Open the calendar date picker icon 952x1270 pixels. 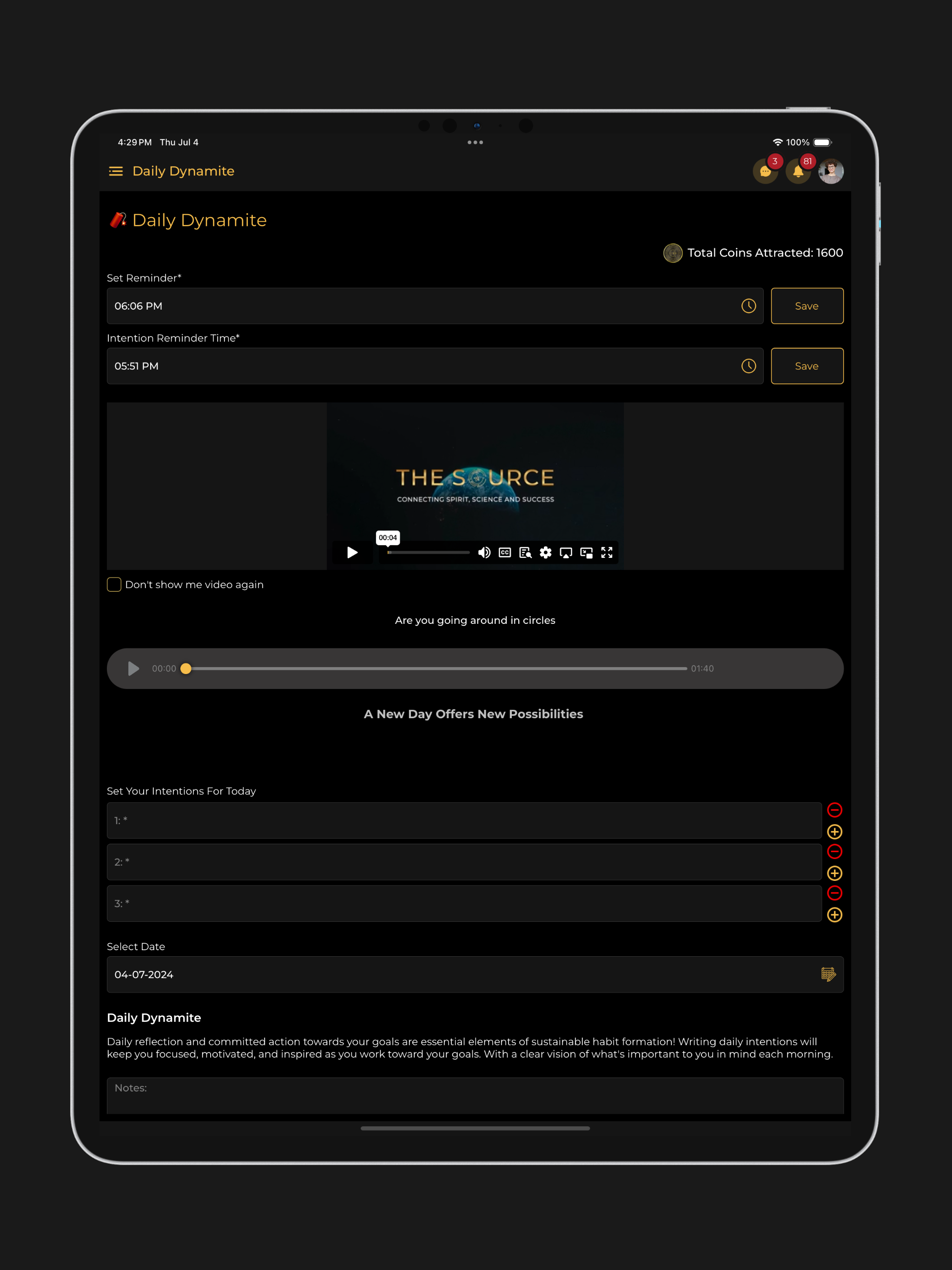click(828, 974)
